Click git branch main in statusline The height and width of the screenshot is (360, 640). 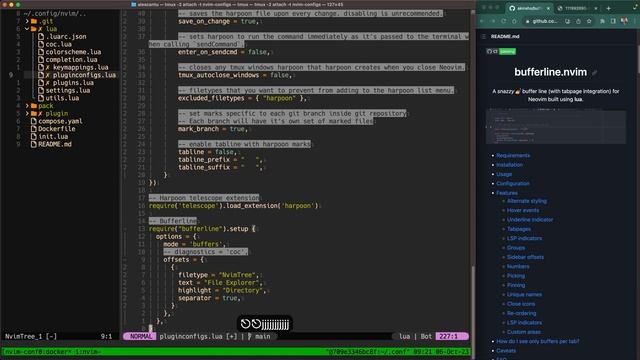click(x=260, y=336)
